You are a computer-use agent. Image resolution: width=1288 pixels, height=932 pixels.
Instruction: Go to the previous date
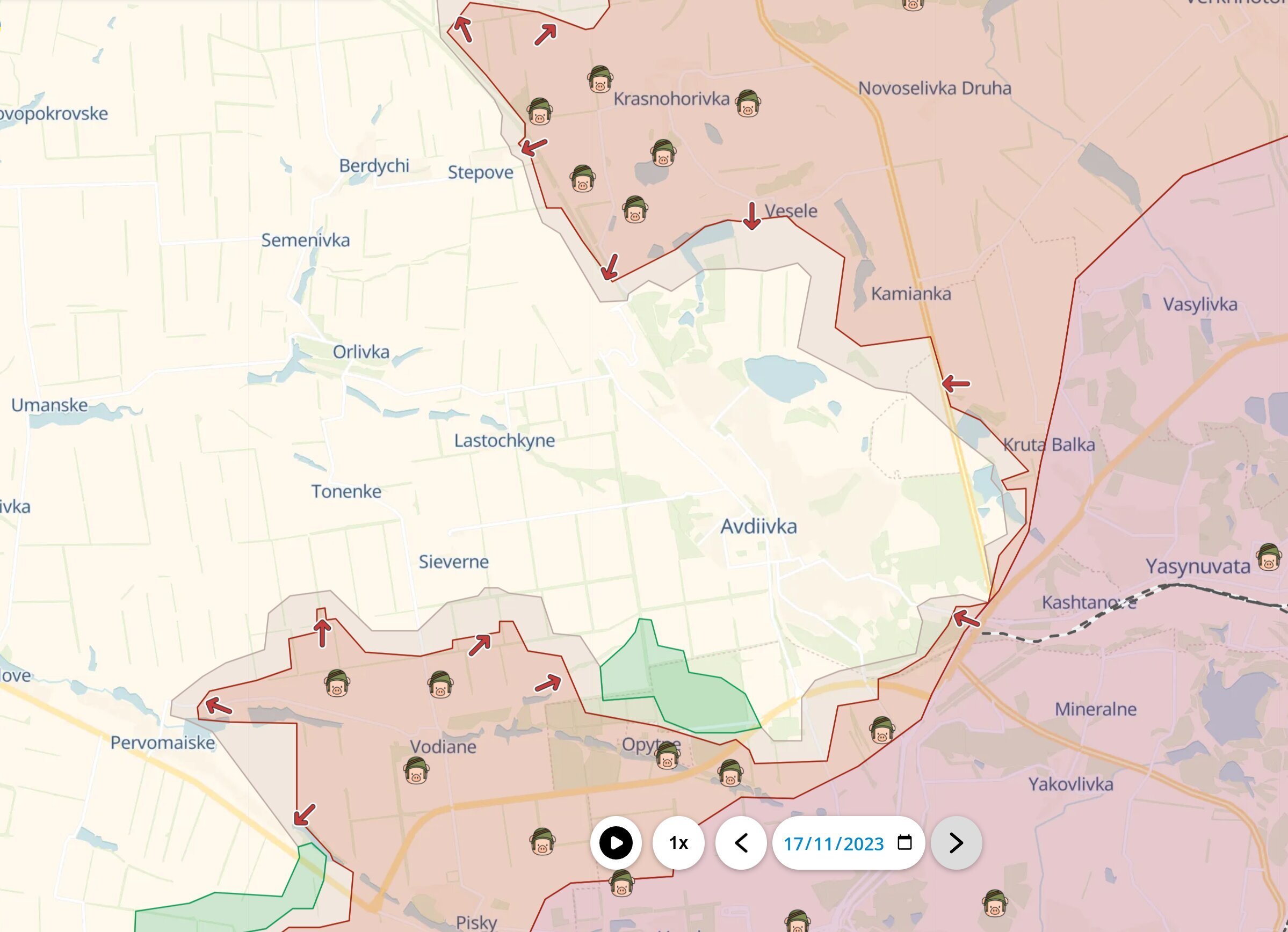click(x=741, y=843)
